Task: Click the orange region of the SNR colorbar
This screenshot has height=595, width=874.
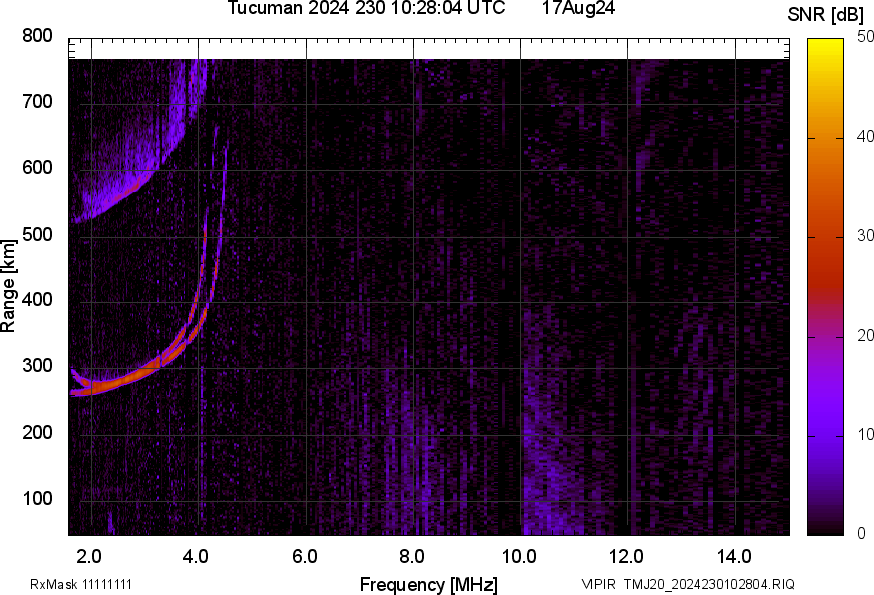Action: pyautogui.click(x=825, y=160)
